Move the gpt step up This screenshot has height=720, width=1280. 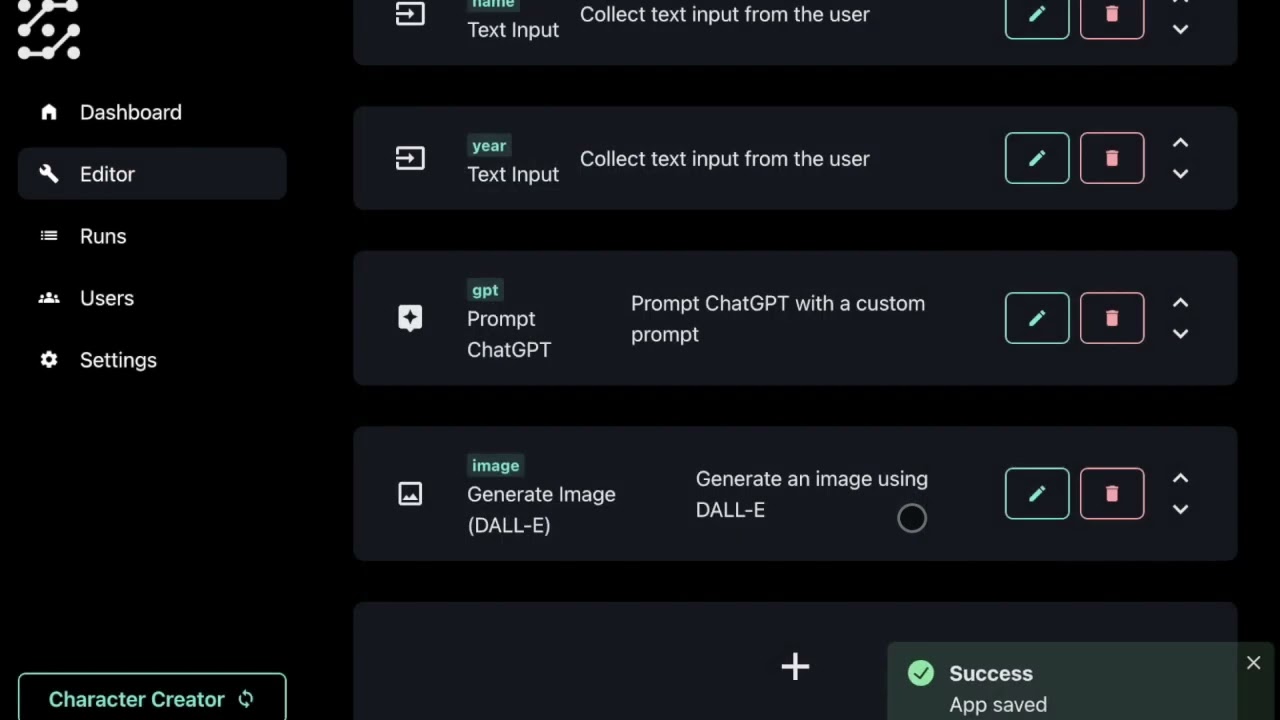click(x=1180, y=303)
